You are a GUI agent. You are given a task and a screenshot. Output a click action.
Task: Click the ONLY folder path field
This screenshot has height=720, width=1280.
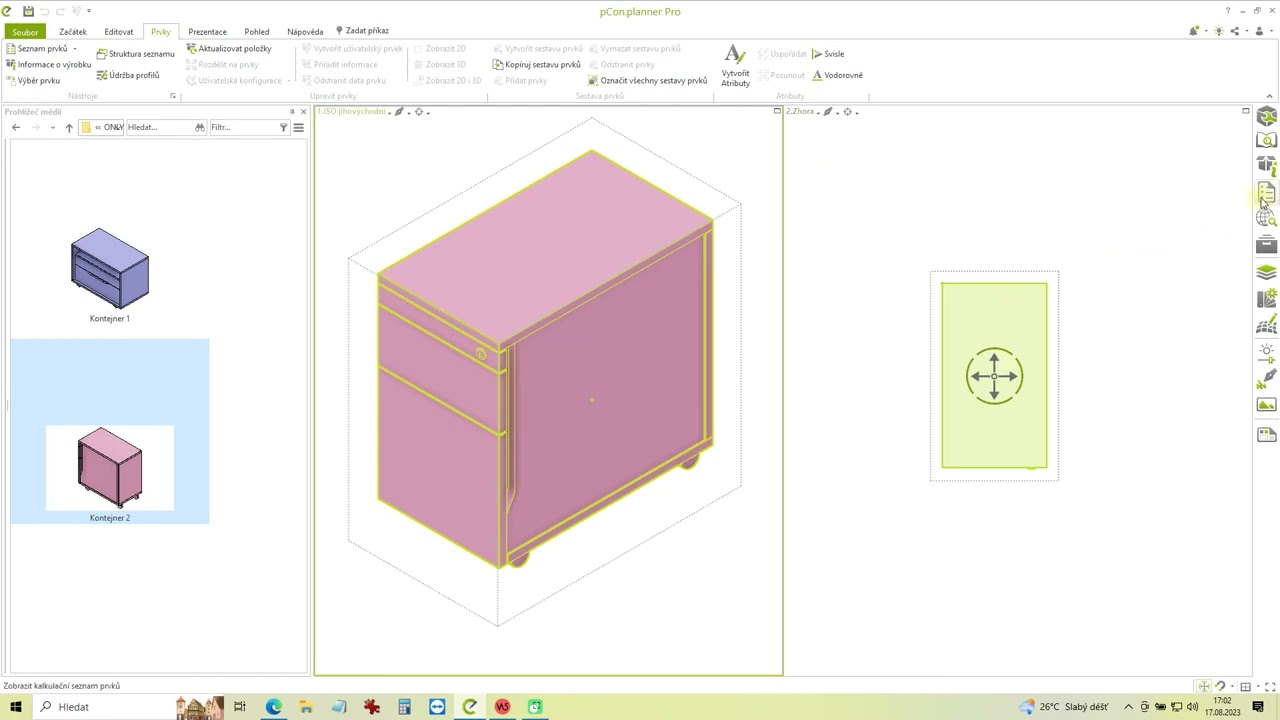[102, 127]
